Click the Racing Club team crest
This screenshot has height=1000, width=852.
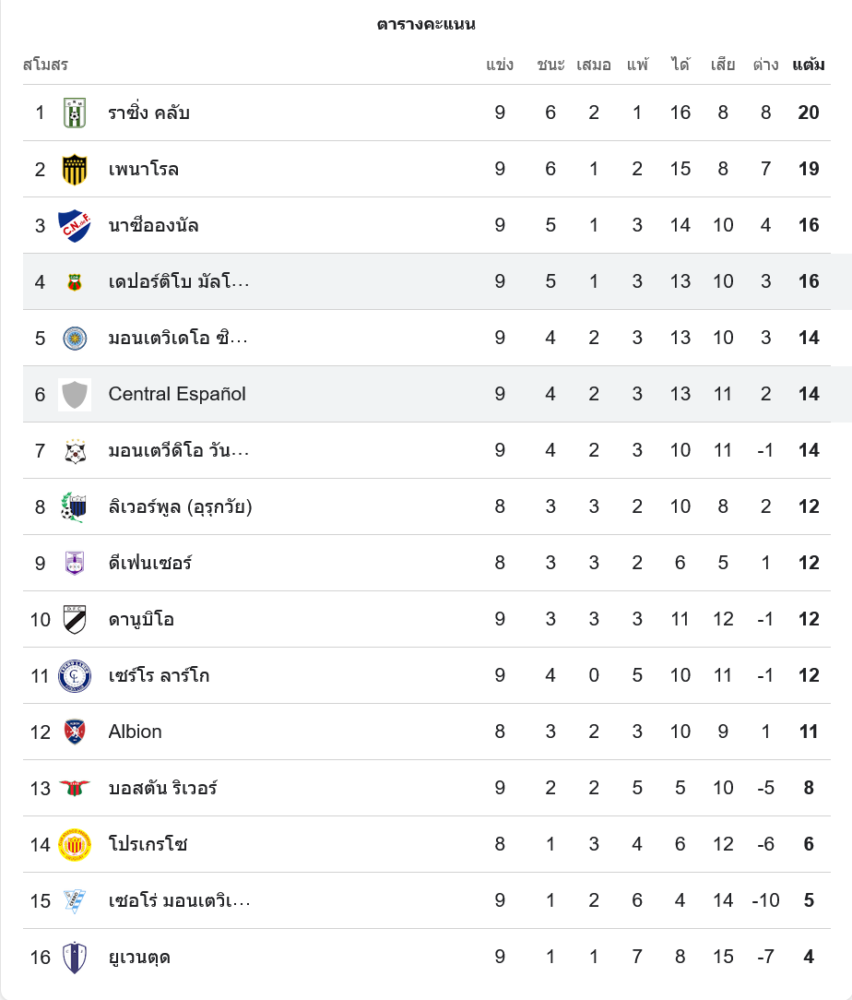(74, 113)
